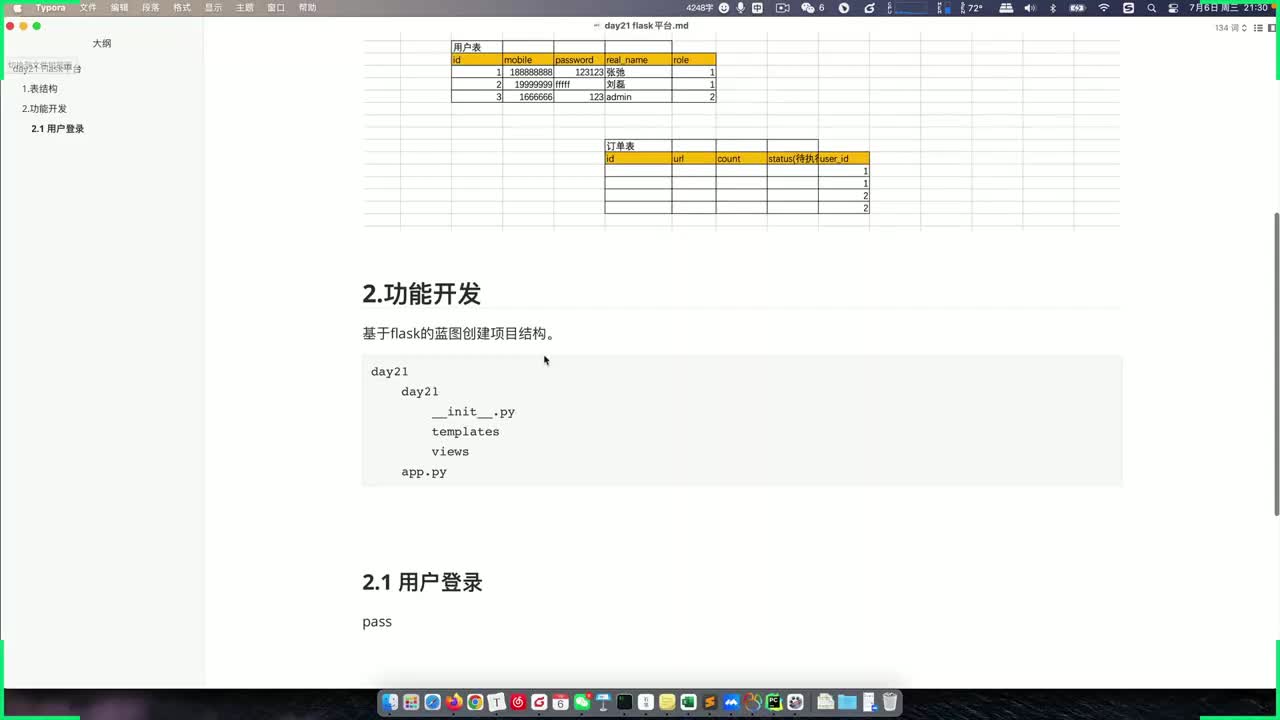
Task: Click the __init__.py line in code block
Action: 473,412
